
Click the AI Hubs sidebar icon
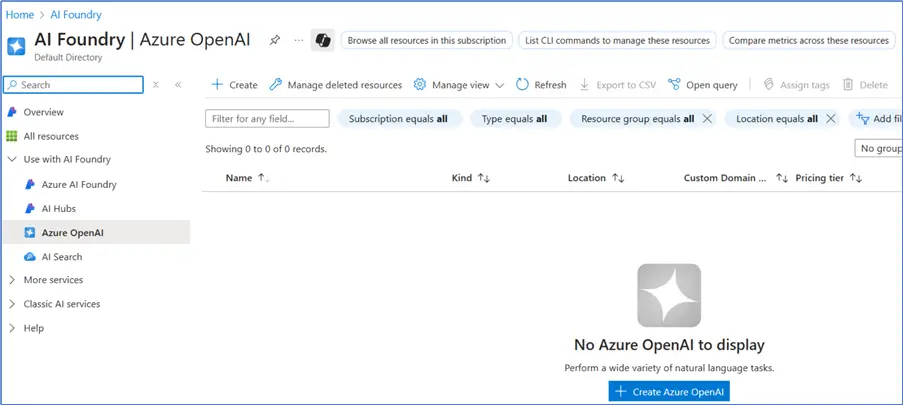tap(30, 209)
